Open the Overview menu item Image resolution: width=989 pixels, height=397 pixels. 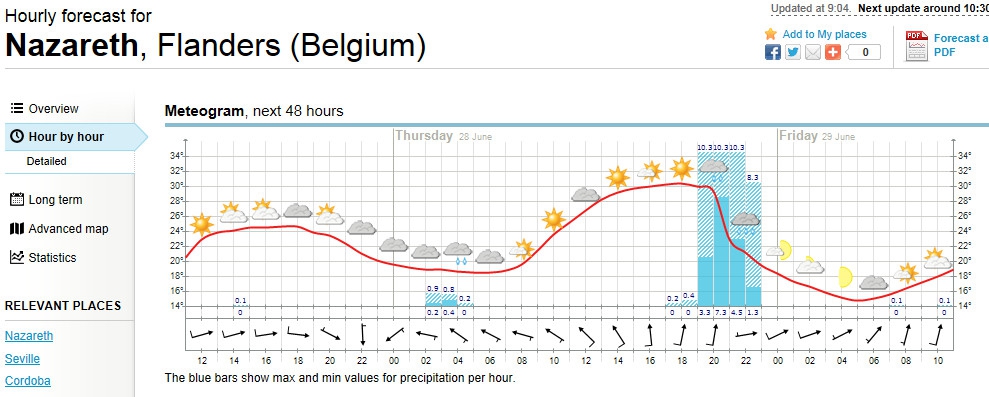[x=44, y=109]
